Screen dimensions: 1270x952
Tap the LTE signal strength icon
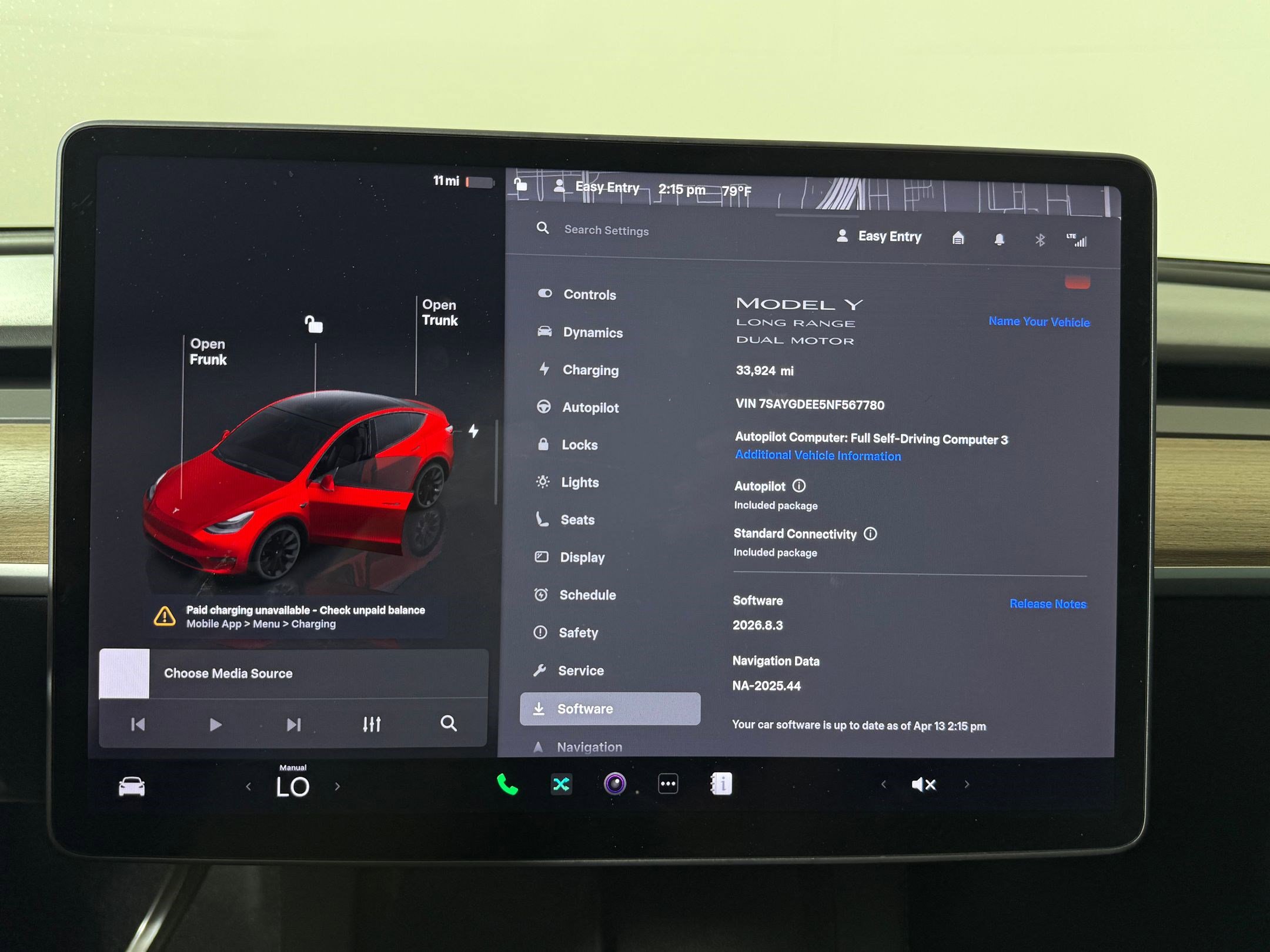pyautogui.click(x=1077, y=240)
